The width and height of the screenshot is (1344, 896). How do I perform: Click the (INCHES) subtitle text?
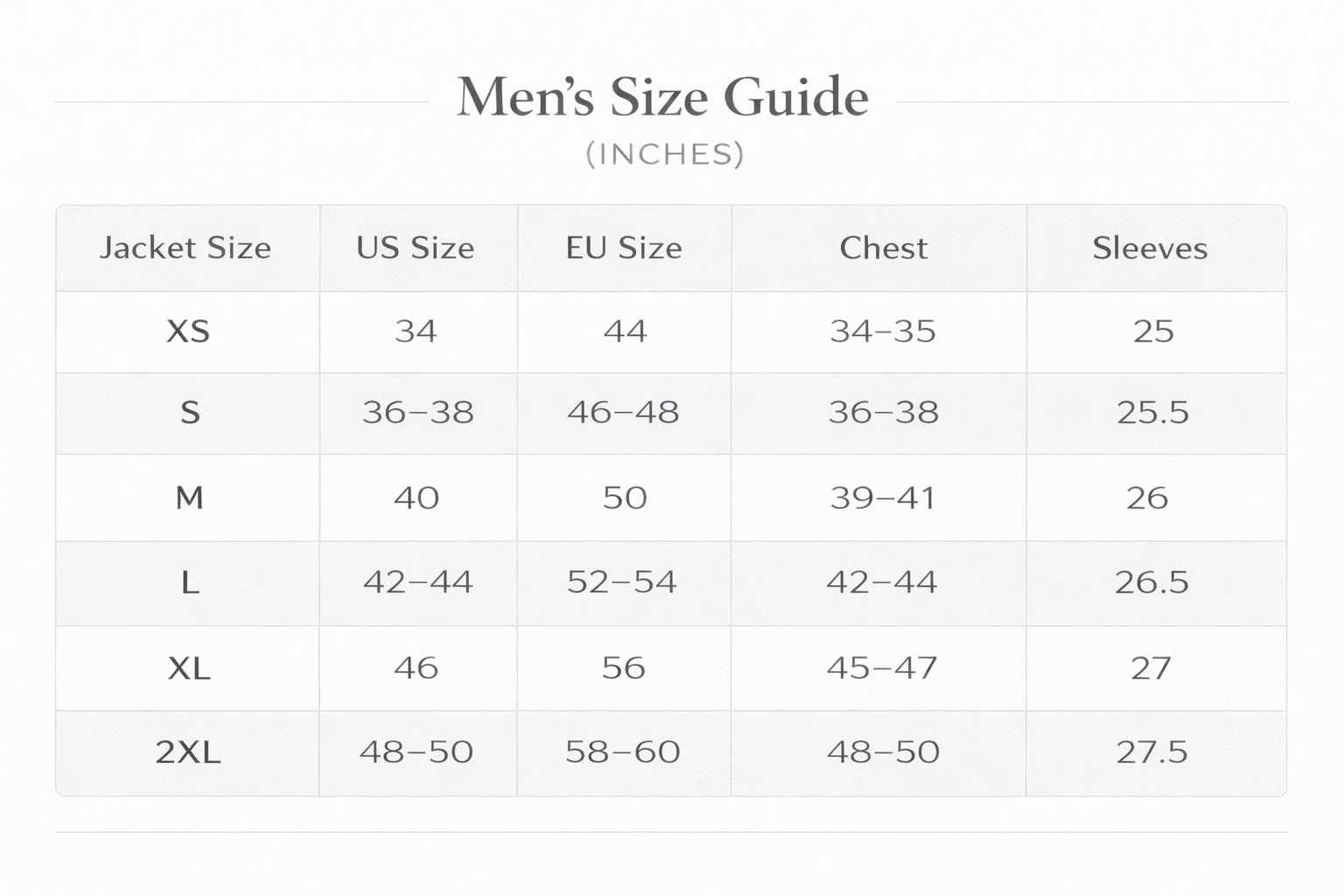pos(664,154)
